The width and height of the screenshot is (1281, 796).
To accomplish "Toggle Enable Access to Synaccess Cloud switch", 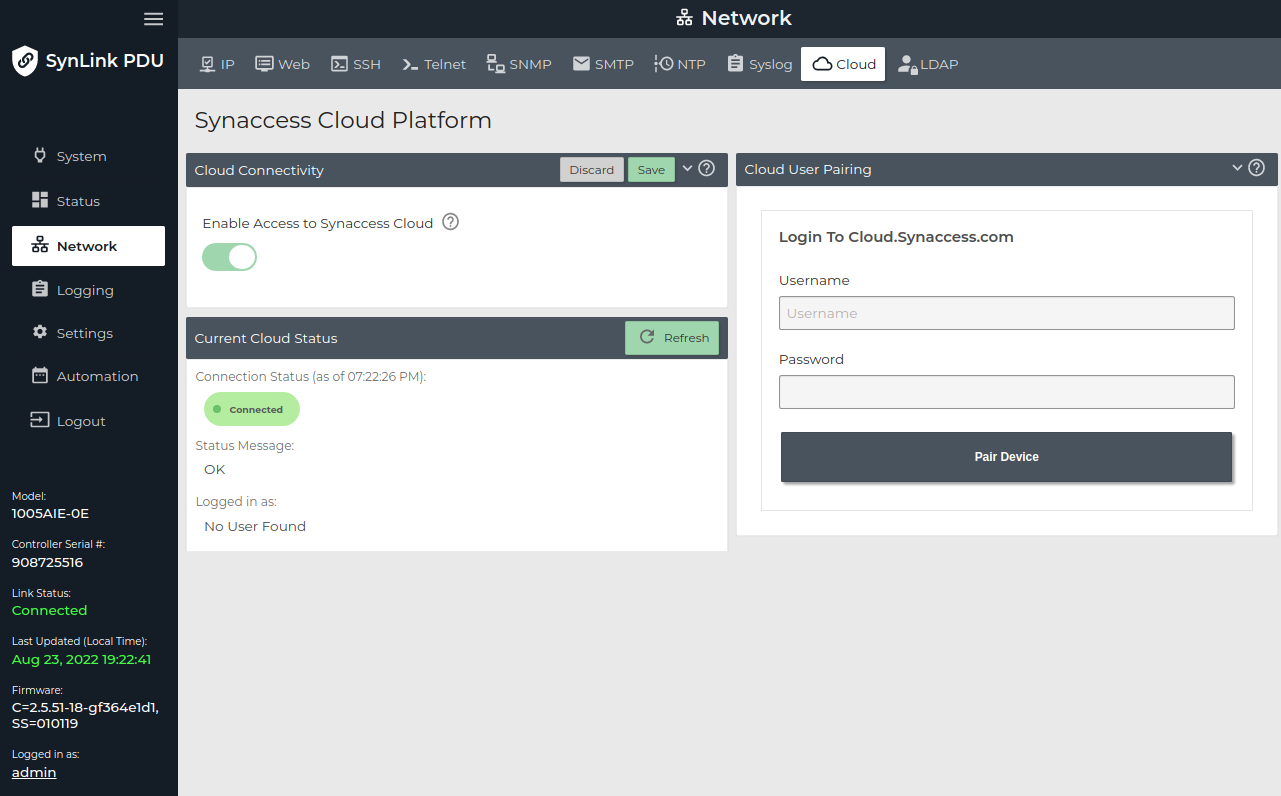I will tap(229, 257).
